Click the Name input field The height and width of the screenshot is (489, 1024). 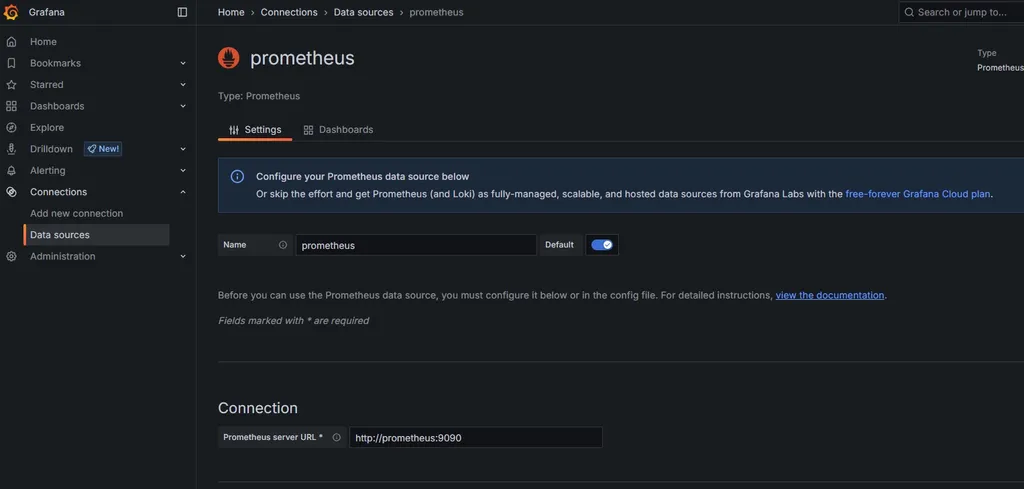point(416,245)
